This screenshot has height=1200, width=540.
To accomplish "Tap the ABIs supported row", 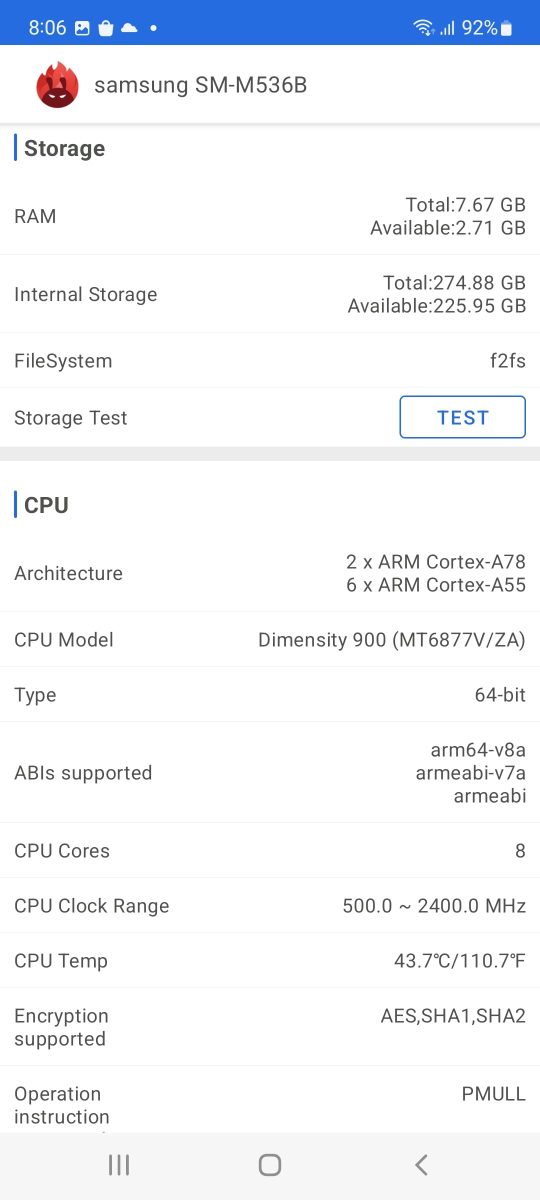I will click(270, 773).
